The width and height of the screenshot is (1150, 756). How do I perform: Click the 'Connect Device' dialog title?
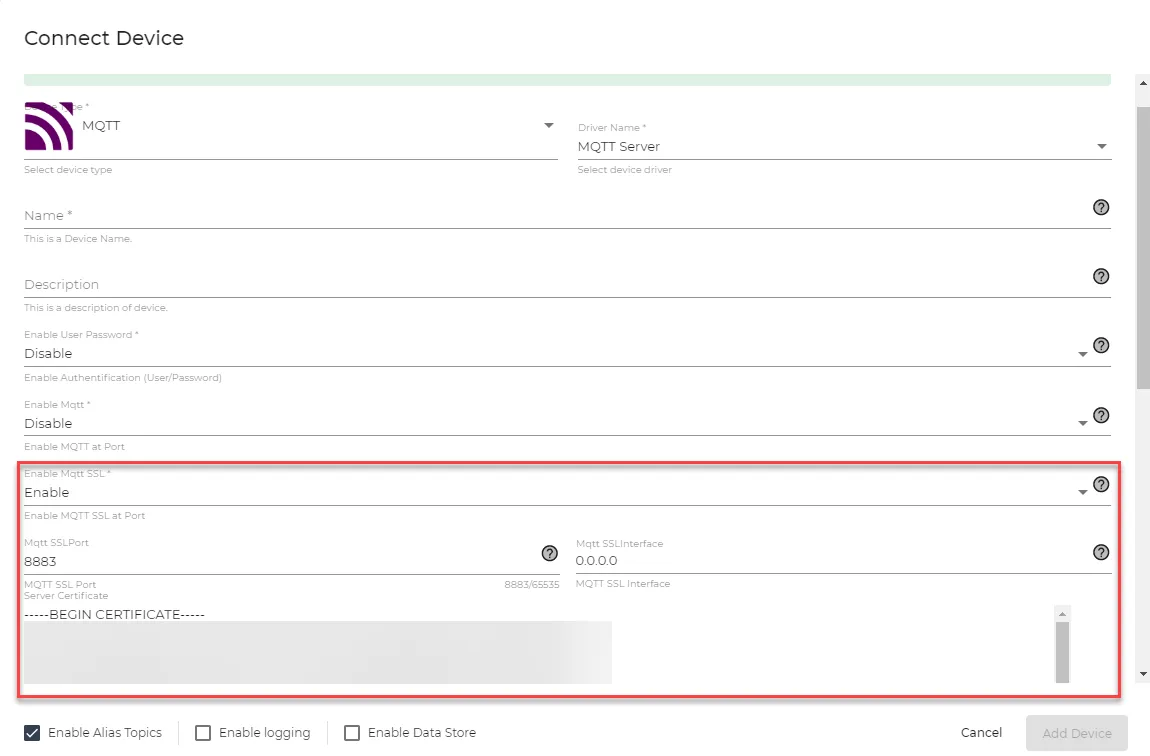coord(104,38)
